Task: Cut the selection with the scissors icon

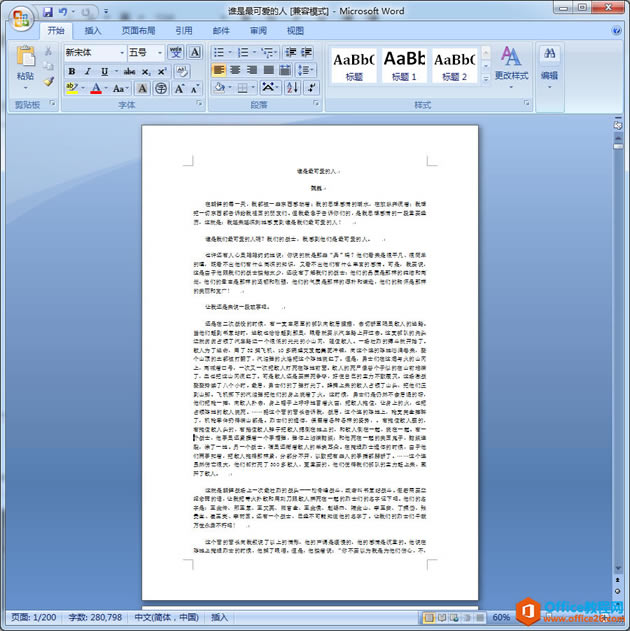Action: click(48, 51)
